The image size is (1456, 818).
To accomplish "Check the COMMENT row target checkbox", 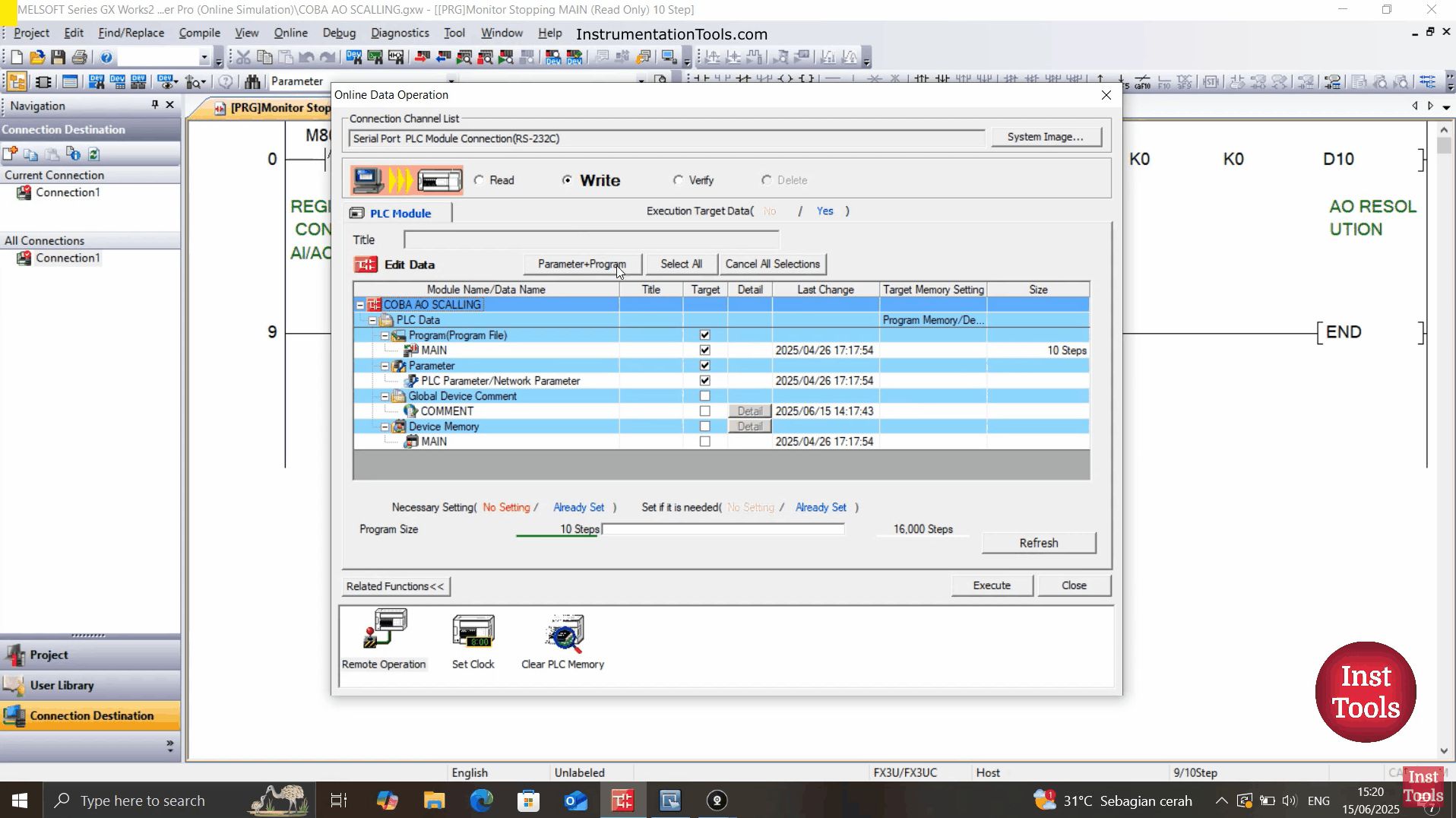I will [704, 411].
